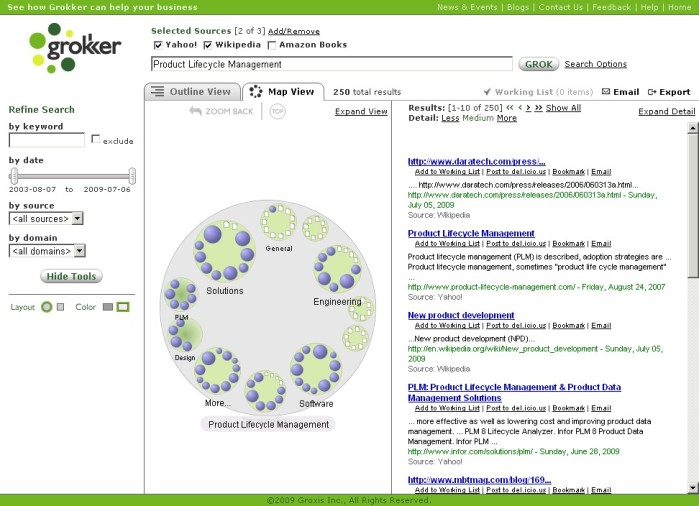Open the Product Lifecycle Management result link
The height and width of the screenshot is (506, 699).
pyautogui.click(x=471, y=233)
